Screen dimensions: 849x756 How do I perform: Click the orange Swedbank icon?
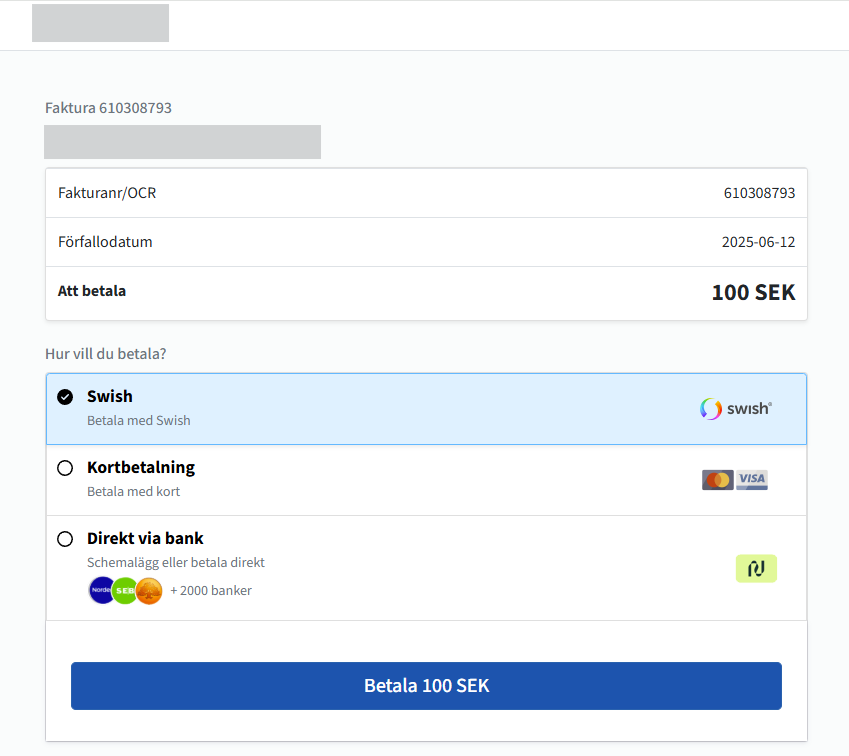(x=149, y=591)
